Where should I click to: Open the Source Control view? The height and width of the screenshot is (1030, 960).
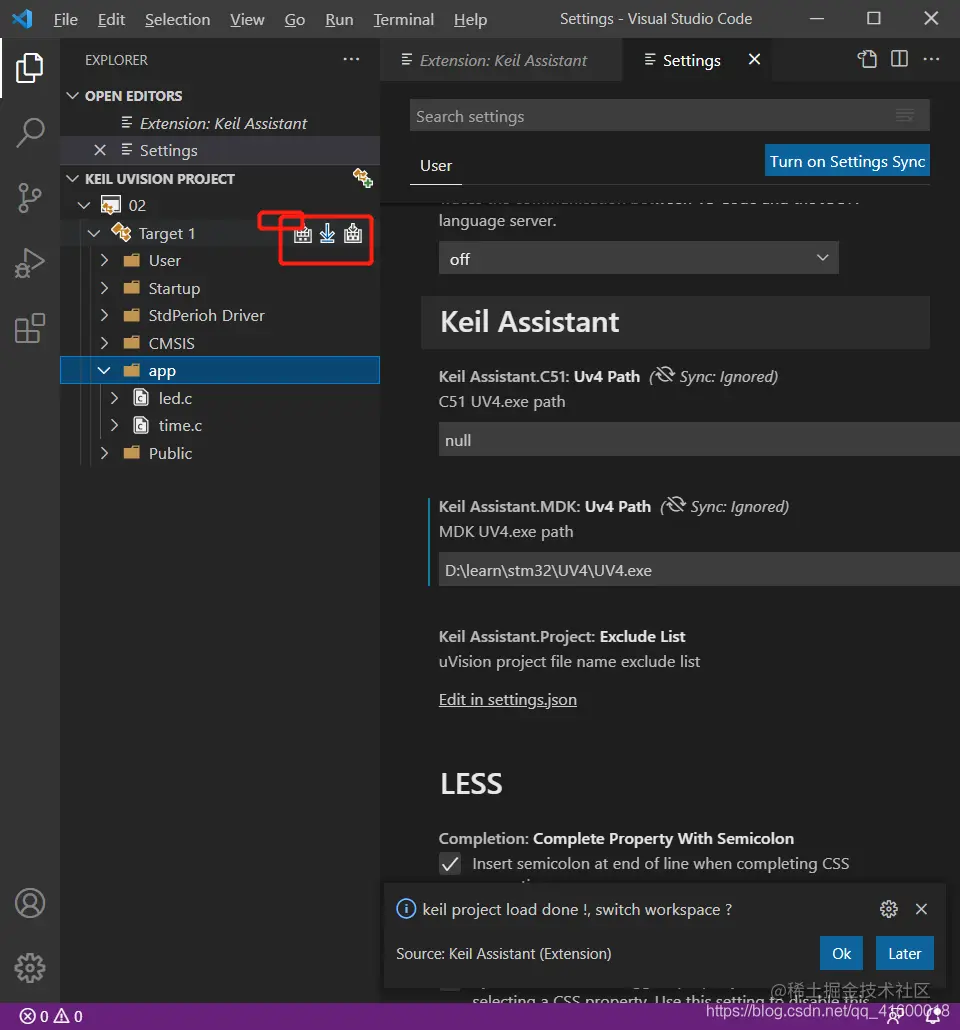click(30, 198)
